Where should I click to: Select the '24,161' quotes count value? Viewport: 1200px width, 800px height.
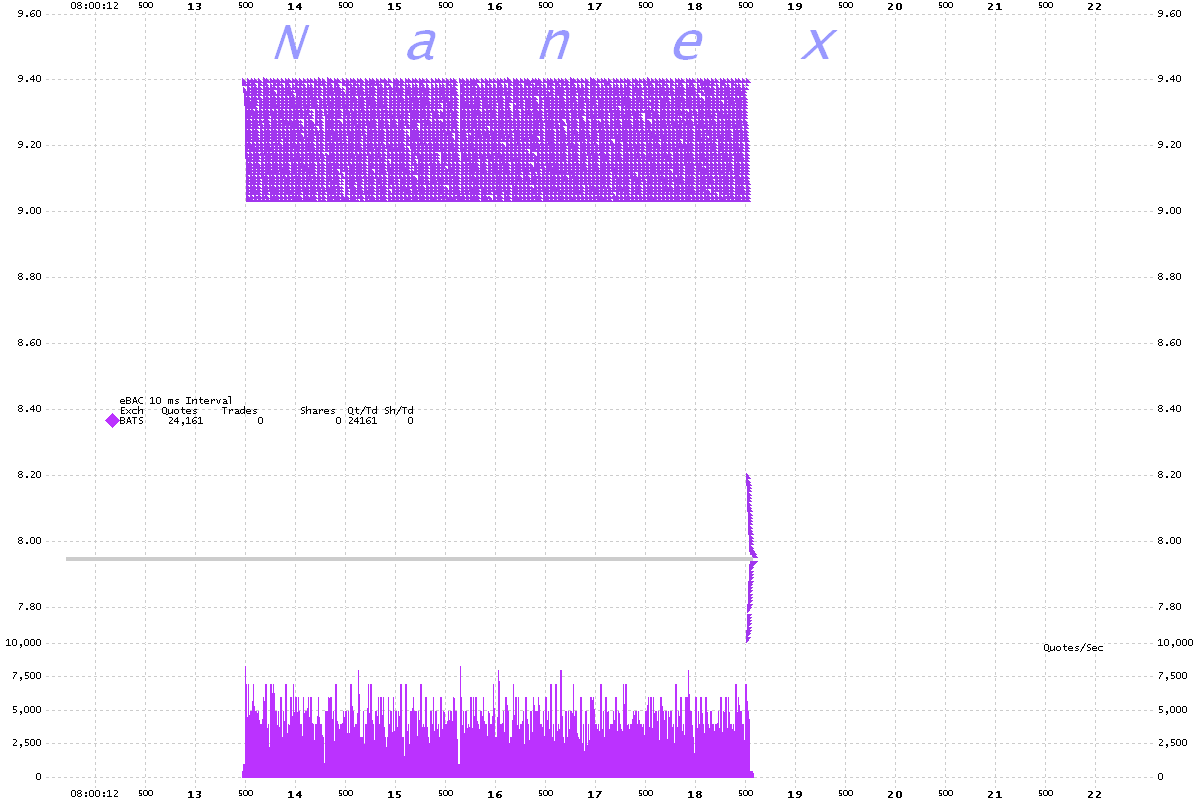tap(185, 421)
